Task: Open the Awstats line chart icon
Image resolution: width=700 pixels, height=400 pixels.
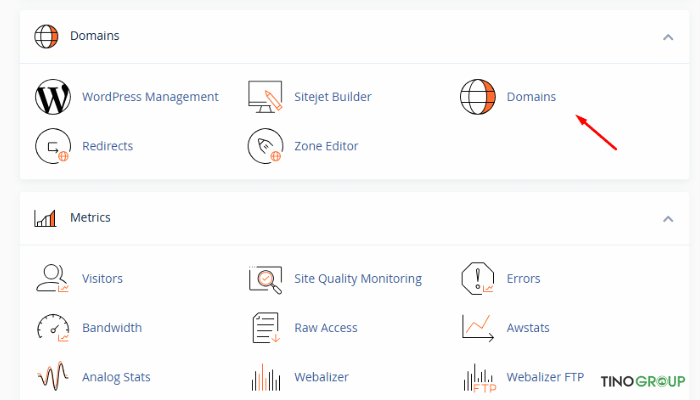Action: click(478, 328)
